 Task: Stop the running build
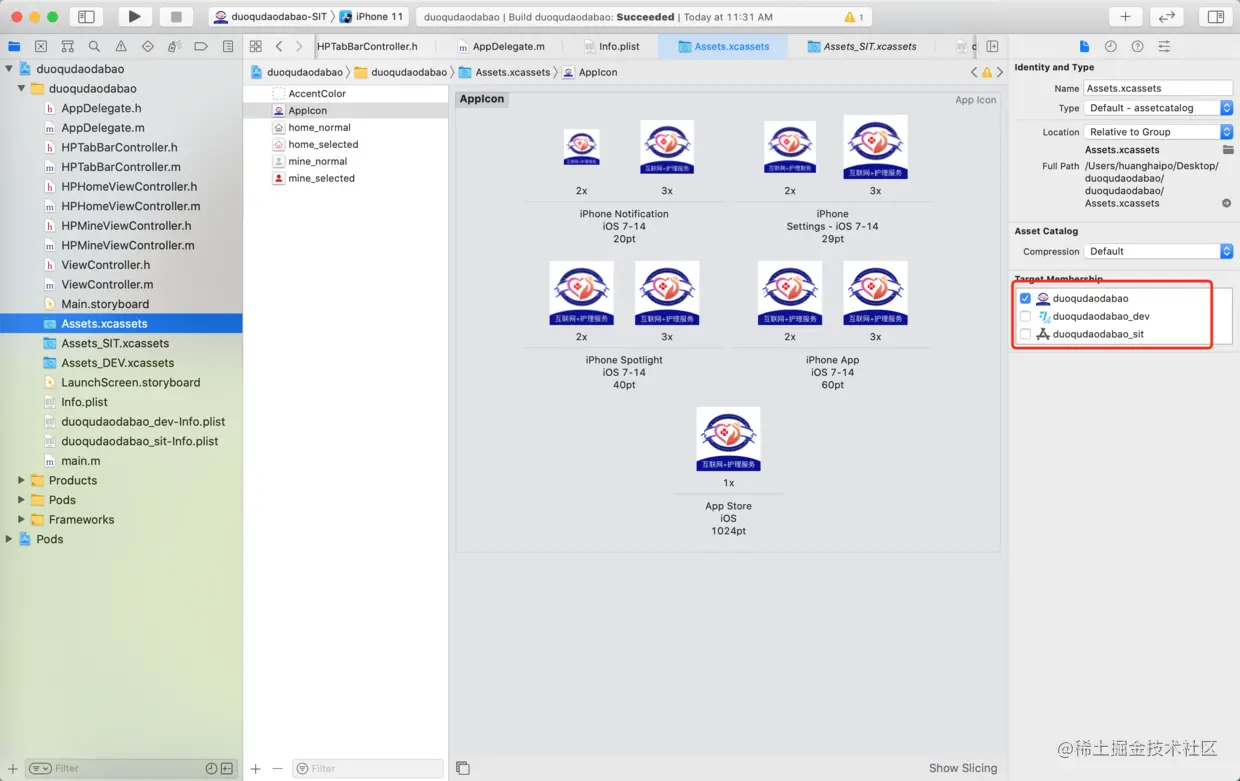click(x=176, y=17)
